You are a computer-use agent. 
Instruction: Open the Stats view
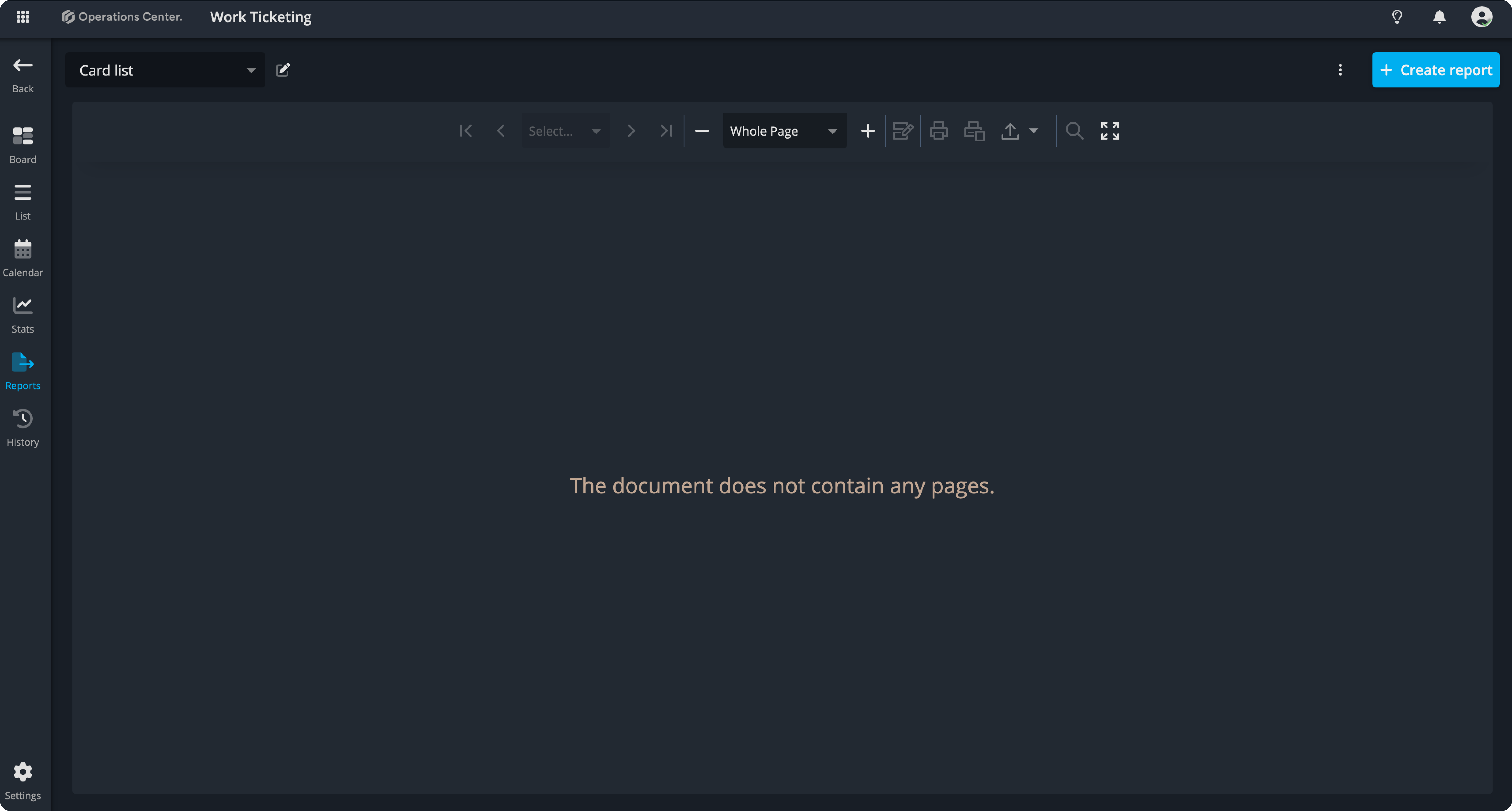(x=23, y=315)
